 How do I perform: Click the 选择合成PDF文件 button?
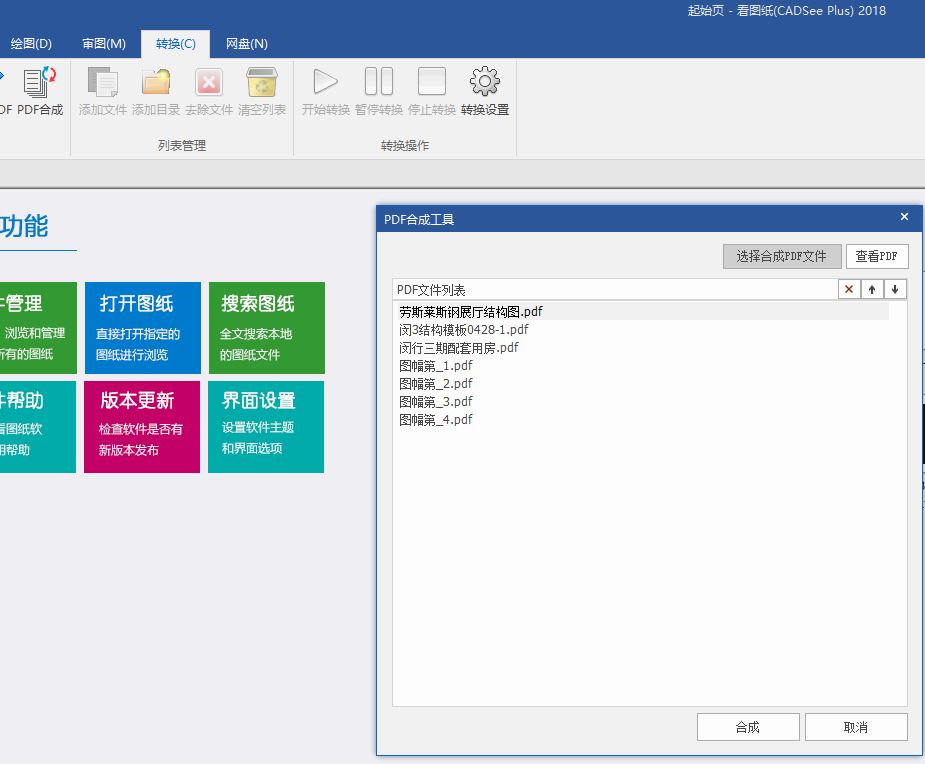click(x=781, y=256)
